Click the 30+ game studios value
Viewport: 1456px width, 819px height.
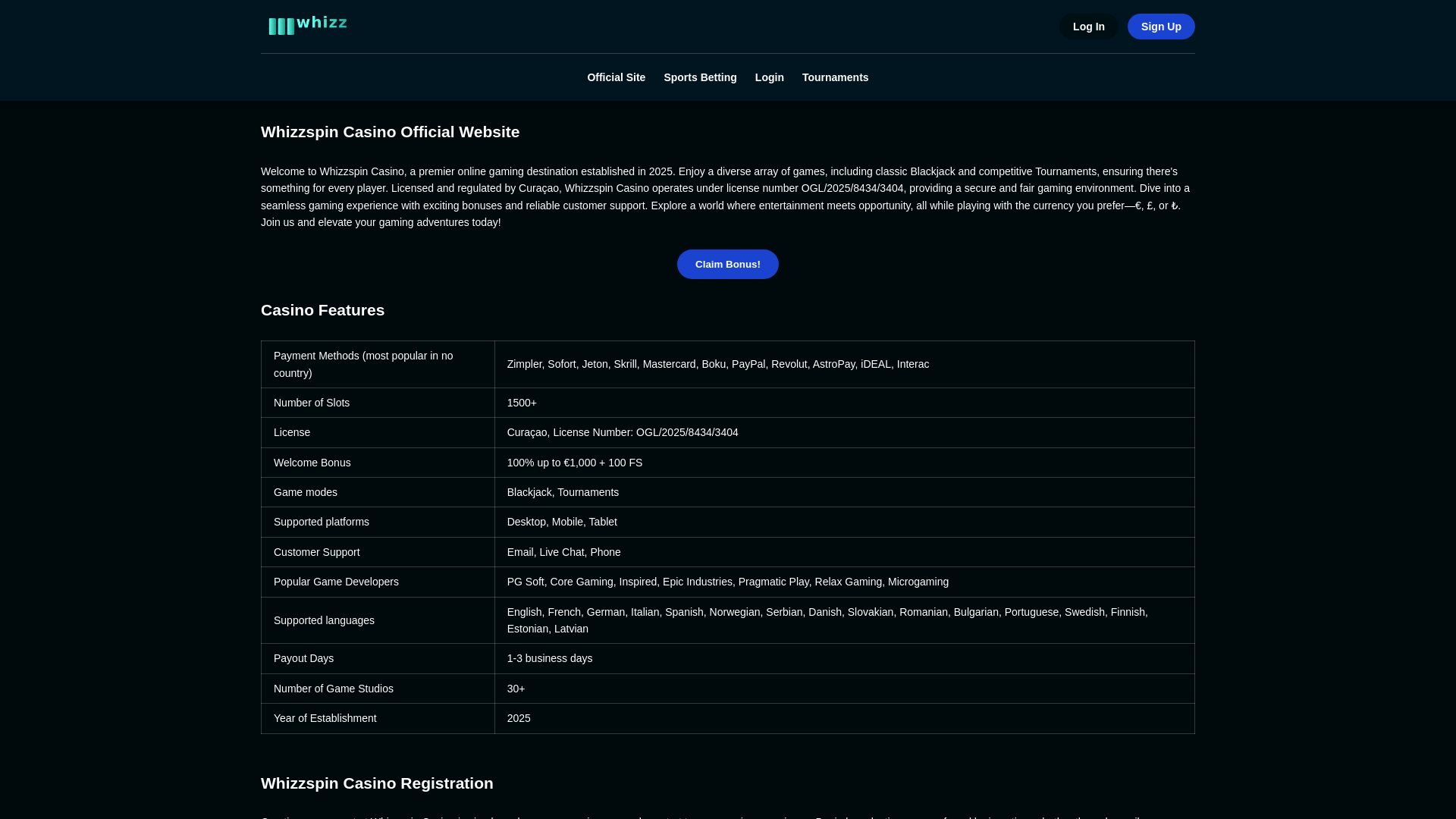coord(516,689)
